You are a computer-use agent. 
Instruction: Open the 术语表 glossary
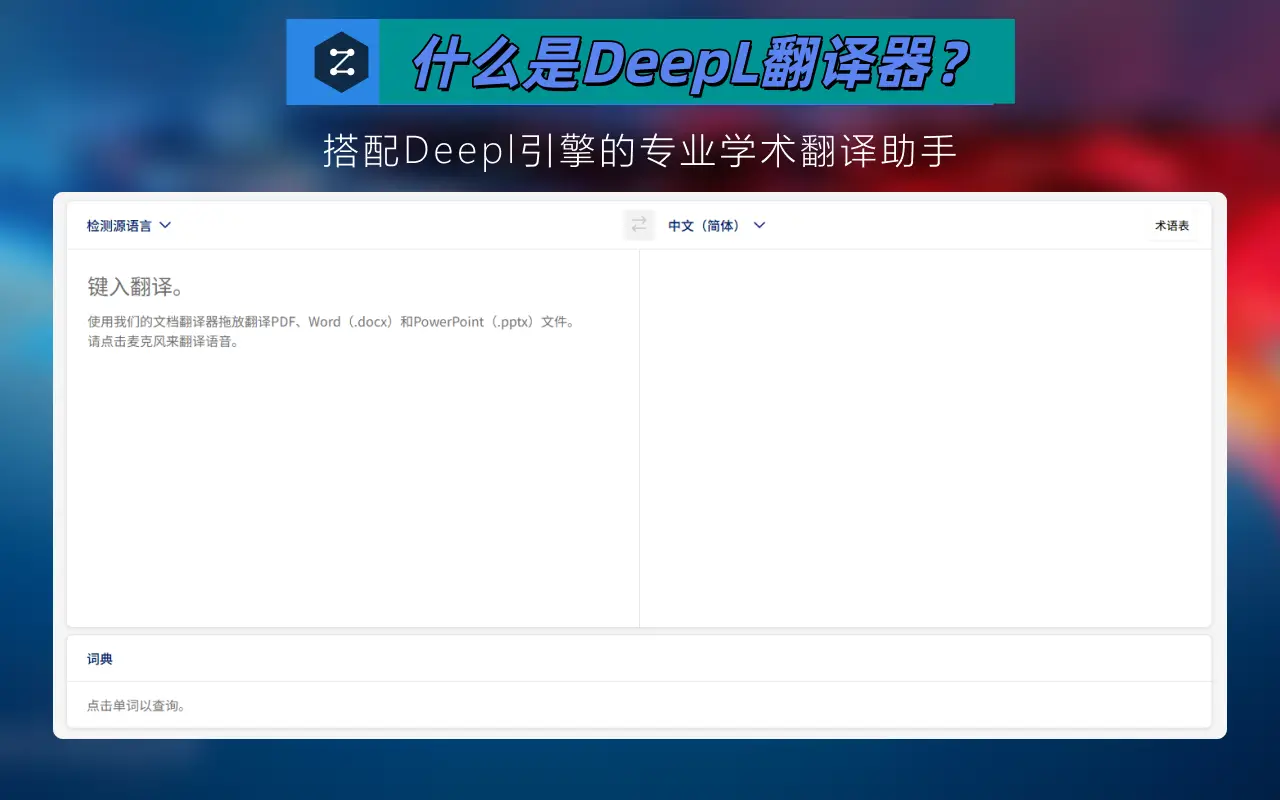pos(1172,226)
